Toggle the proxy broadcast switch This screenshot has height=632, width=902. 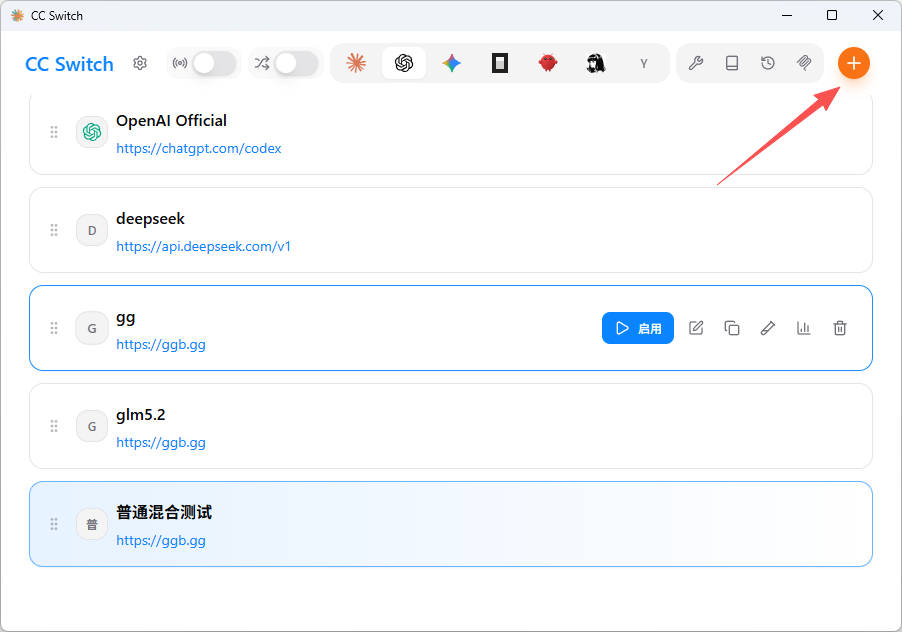coord(214,63)
